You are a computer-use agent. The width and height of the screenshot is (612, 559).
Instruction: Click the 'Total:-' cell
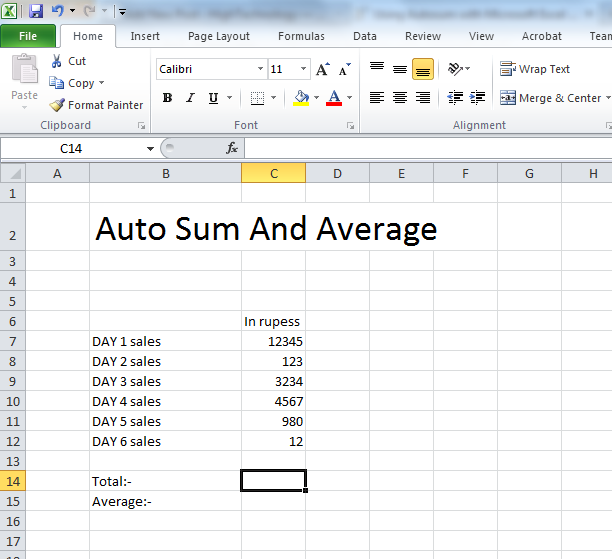coord(165,481)
